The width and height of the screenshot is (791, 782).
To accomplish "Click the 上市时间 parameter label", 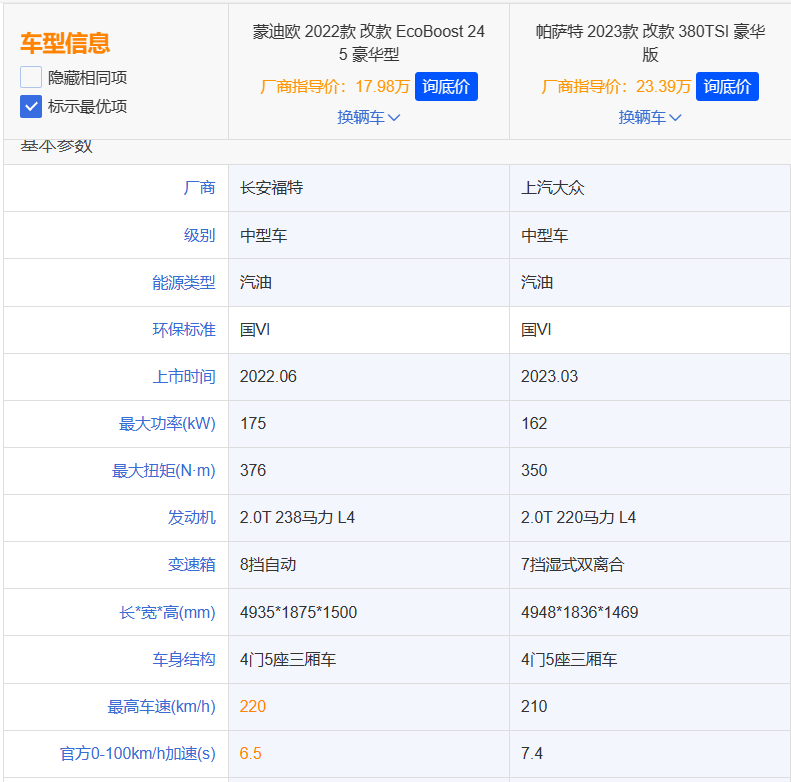I will pyautogui.click(x=184, y=376).
